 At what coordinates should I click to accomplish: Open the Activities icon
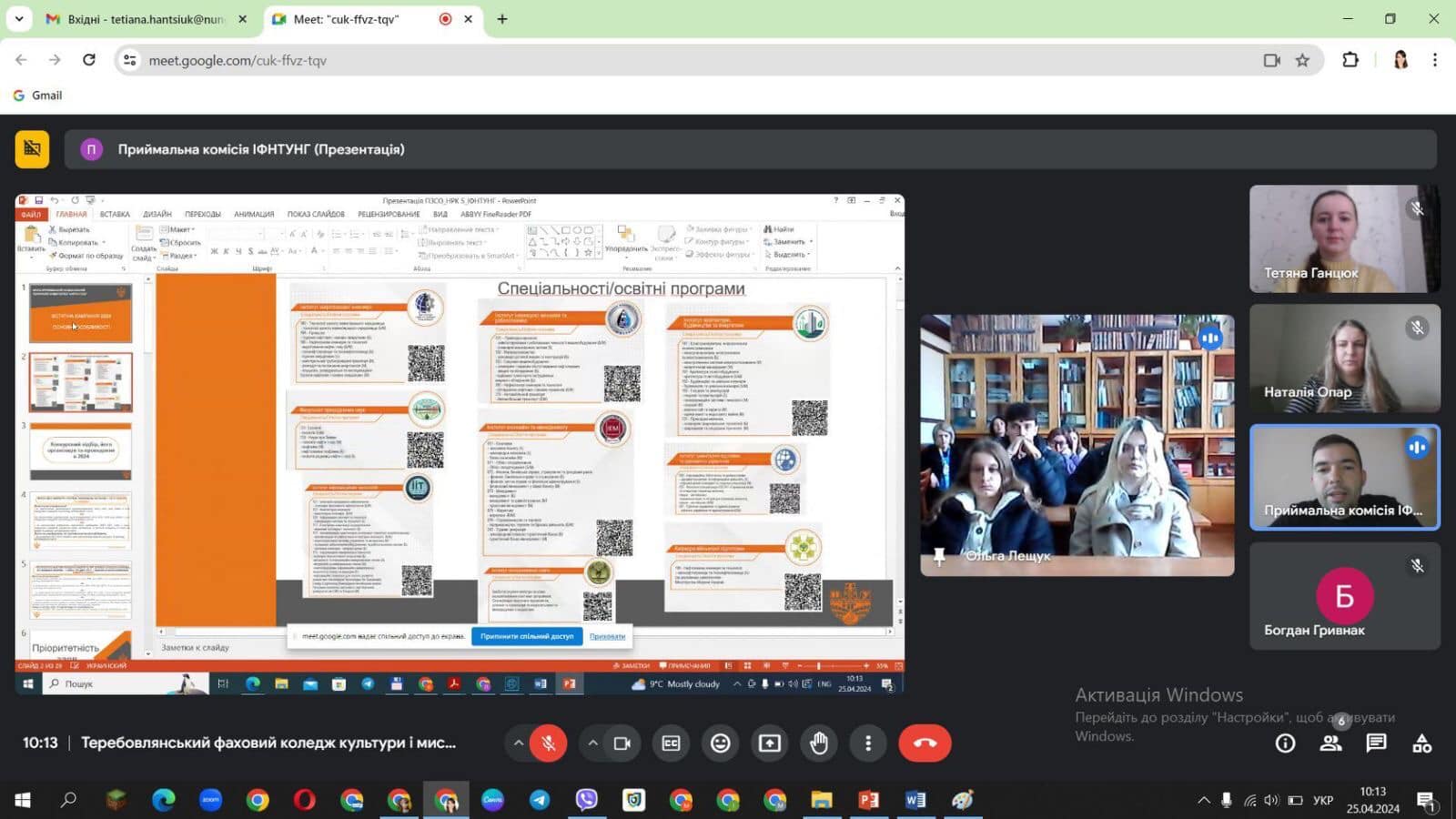coord(1421,743)
